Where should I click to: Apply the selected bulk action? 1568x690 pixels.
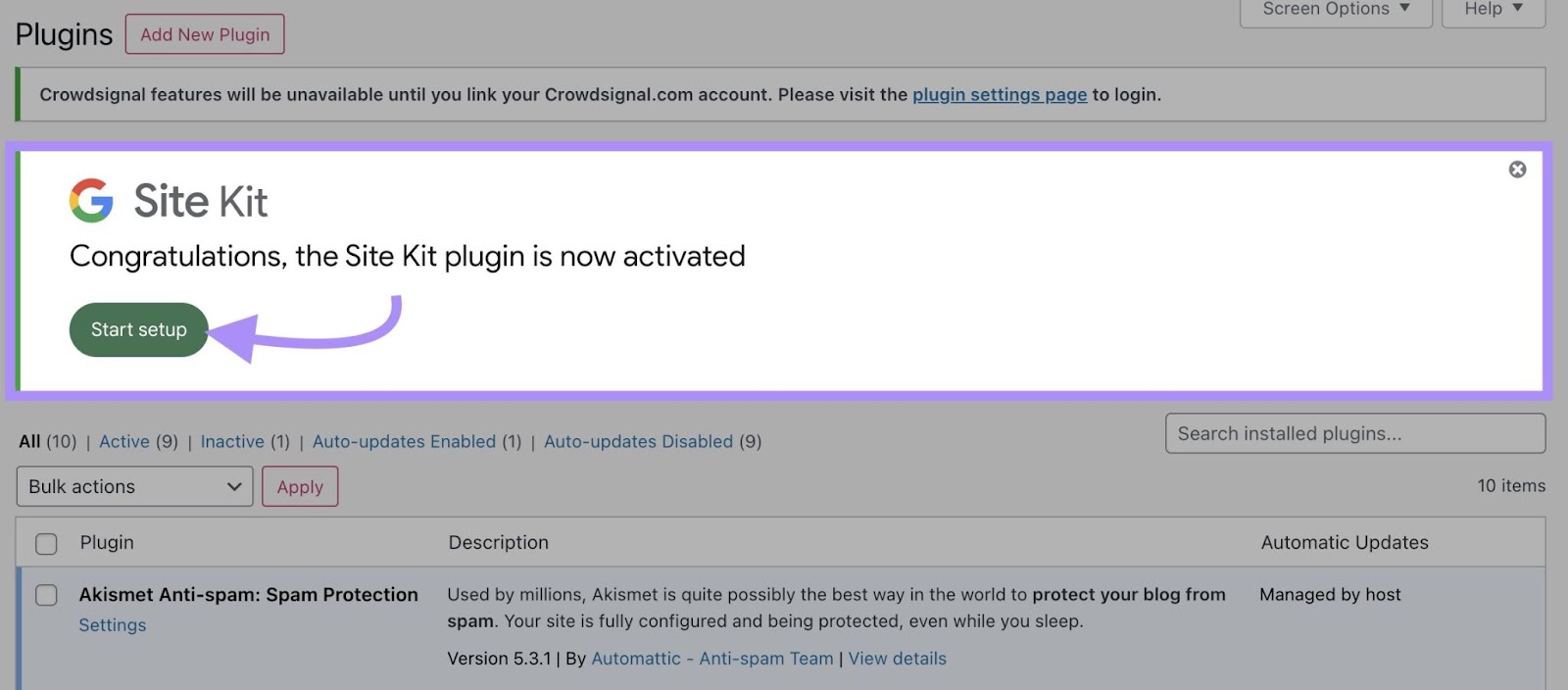[x=300, y=487]
